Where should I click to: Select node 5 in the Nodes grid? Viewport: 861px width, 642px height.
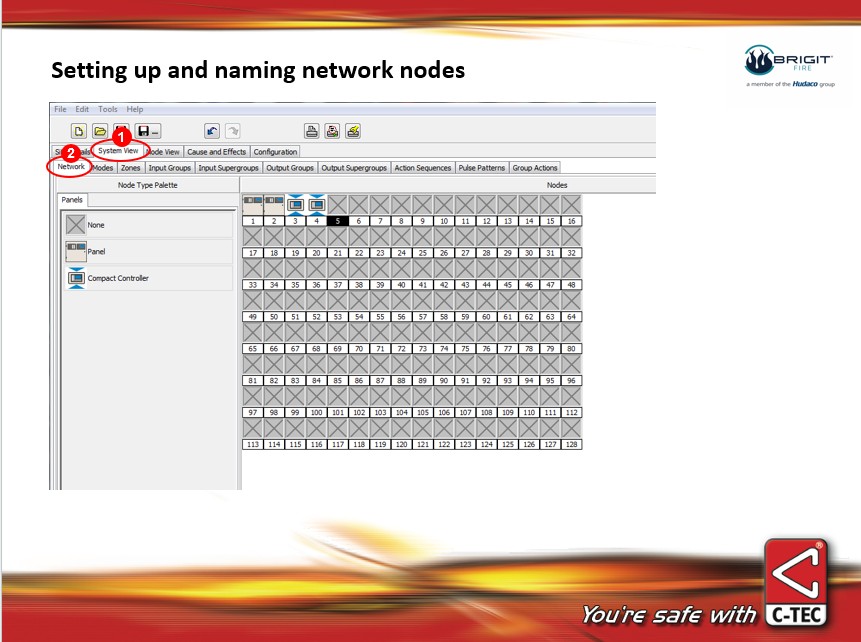pos(337,220)
